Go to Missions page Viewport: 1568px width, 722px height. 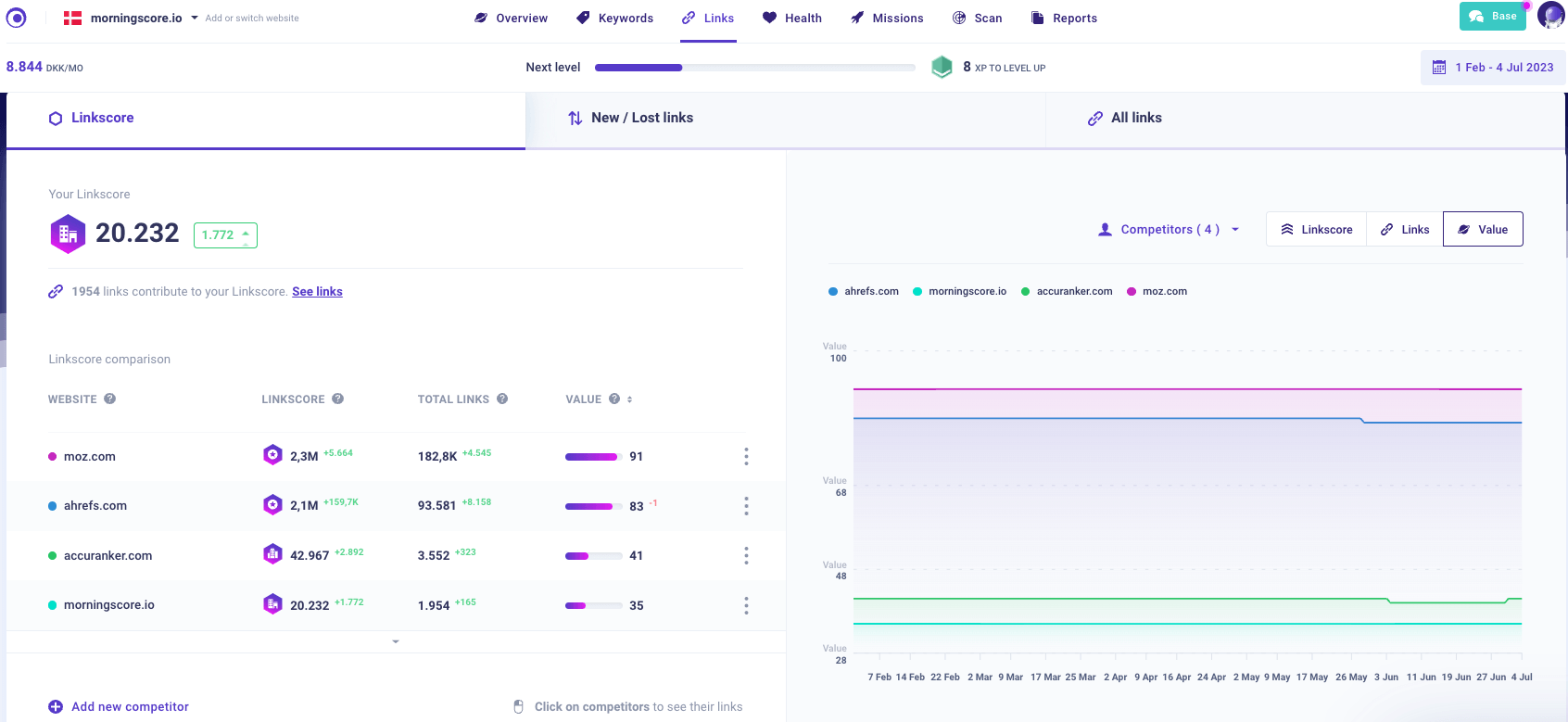[x=887, y=18]
